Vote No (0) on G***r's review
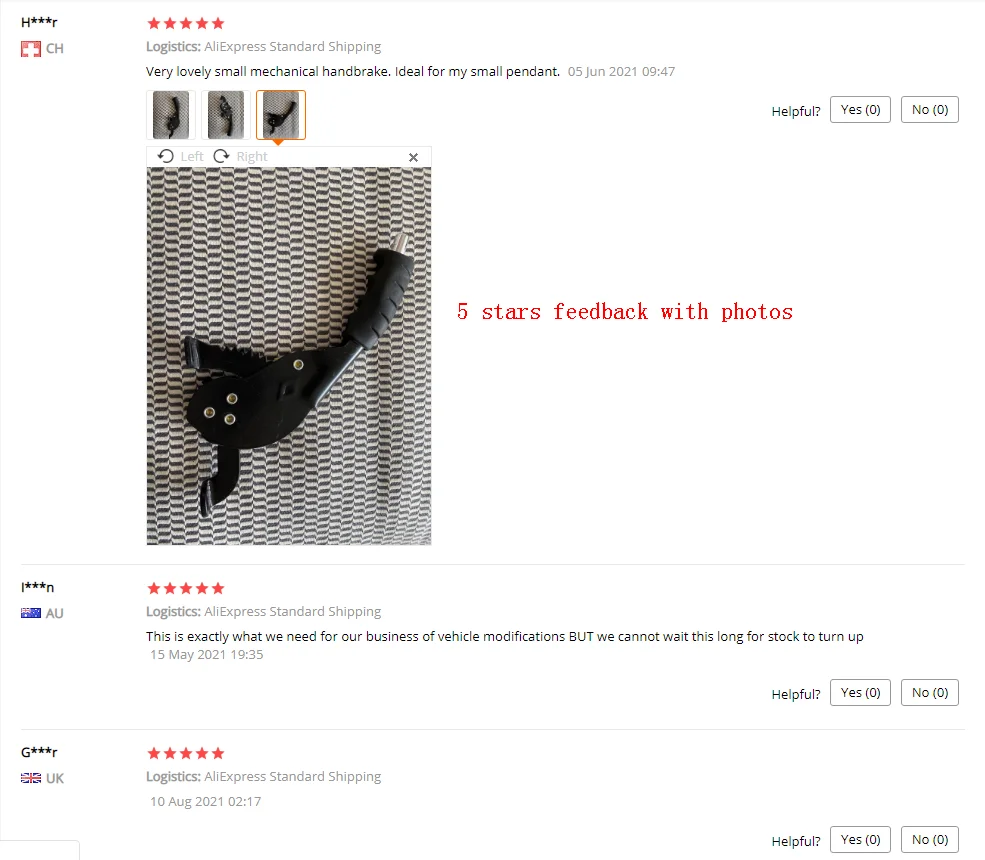The width and height of the screenshot is (985, 860). [930, 840]
